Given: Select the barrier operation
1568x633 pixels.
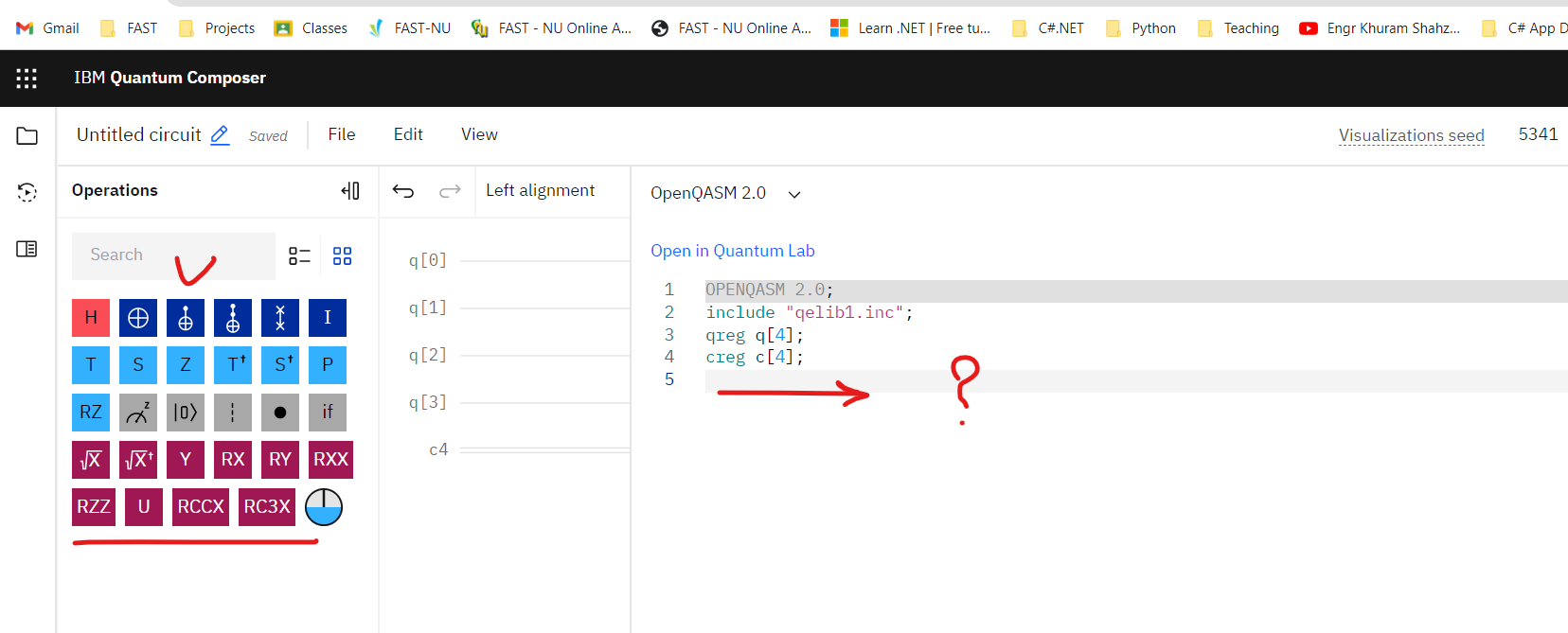Looking at the screenshot, I should [233, 413].
